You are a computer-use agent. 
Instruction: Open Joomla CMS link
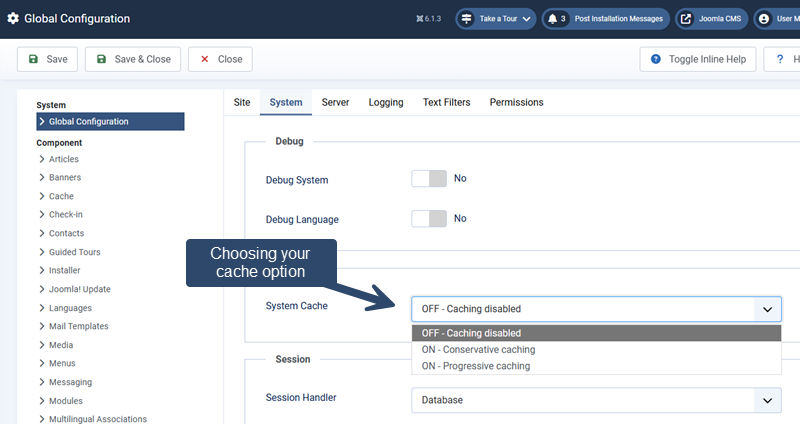tap(712, 19)
